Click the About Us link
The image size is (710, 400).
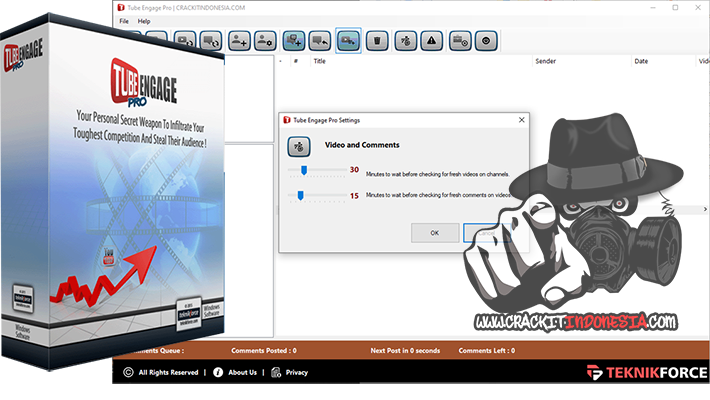[242, 372]
